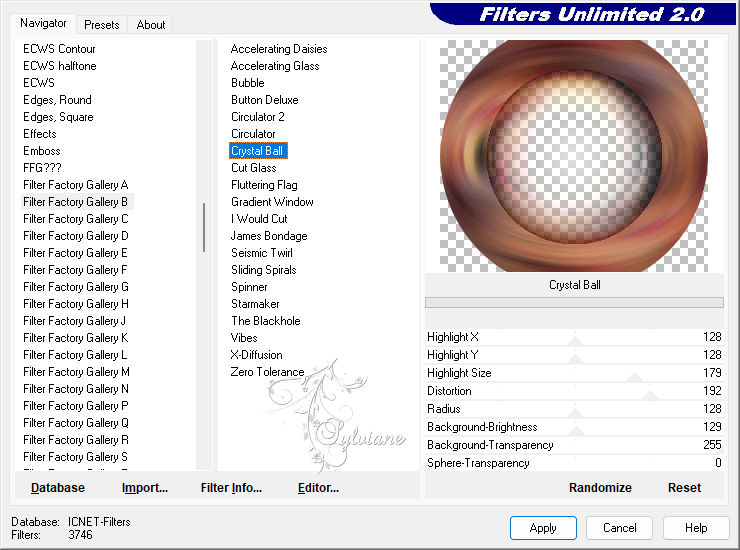Choose the Zero Tolerance filter
This screenshot has width=740, height=550.
268,372
